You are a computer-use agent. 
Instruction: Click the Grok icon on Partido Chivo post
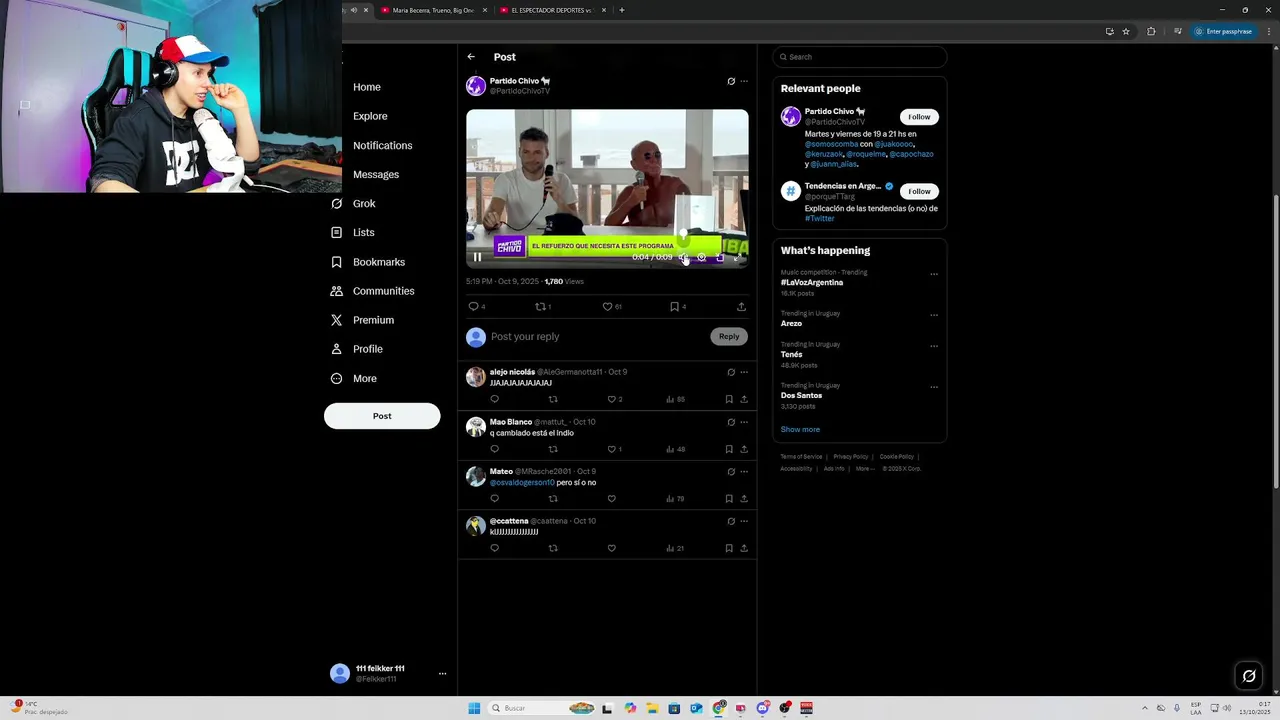tap(731, 81)
